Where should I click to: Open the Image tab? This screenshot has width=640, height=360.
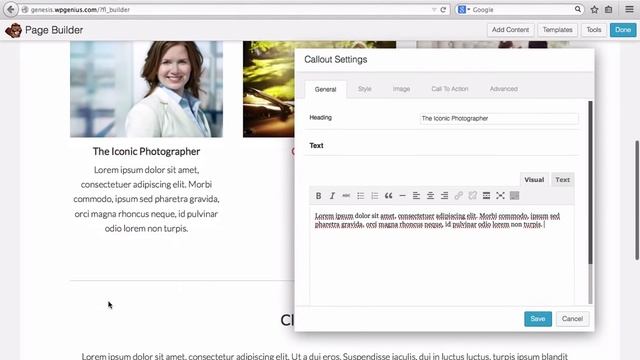coord(401,89)
